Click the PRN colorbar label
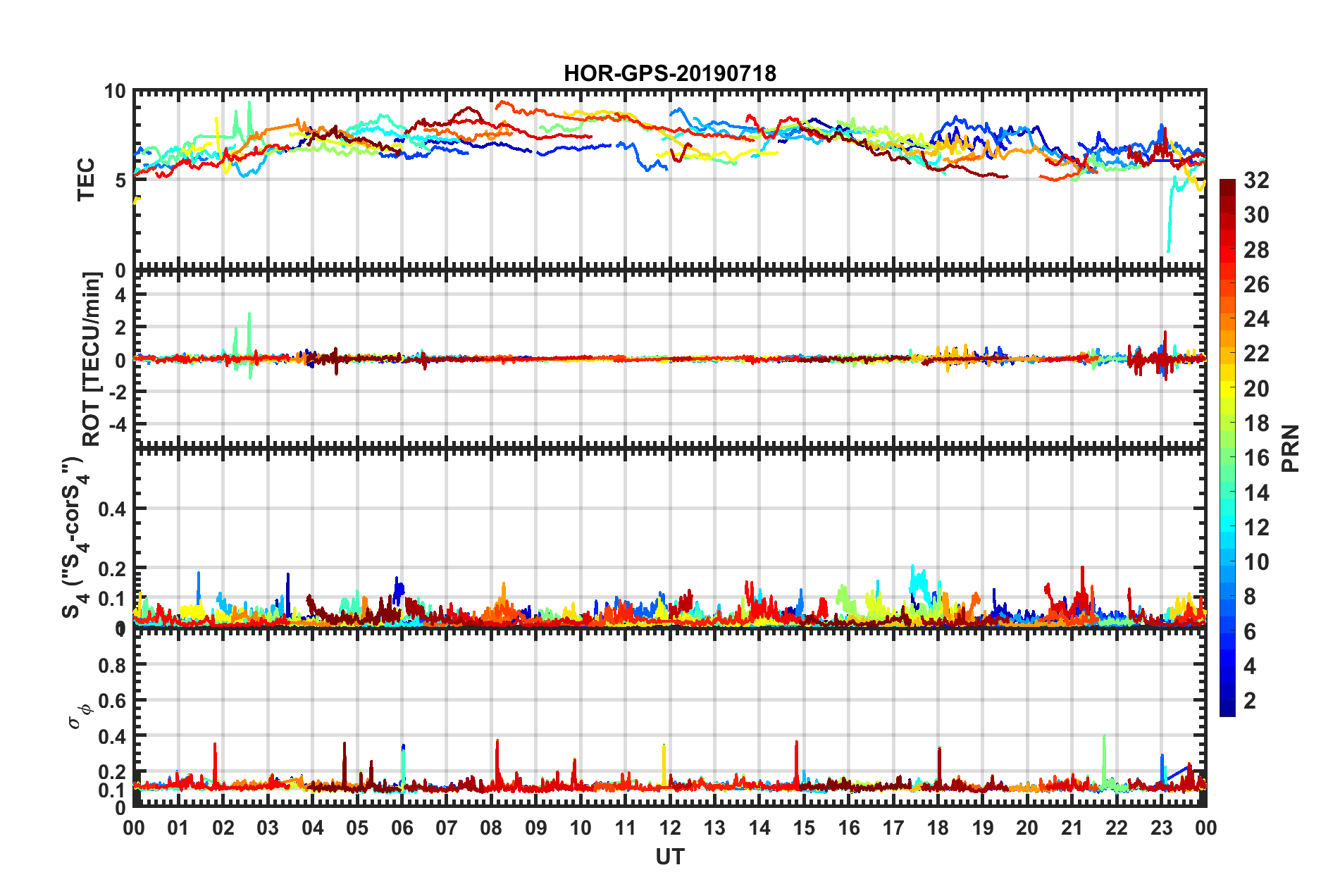This screenshot has width=1340, height=896. [x=1290, y=448]
